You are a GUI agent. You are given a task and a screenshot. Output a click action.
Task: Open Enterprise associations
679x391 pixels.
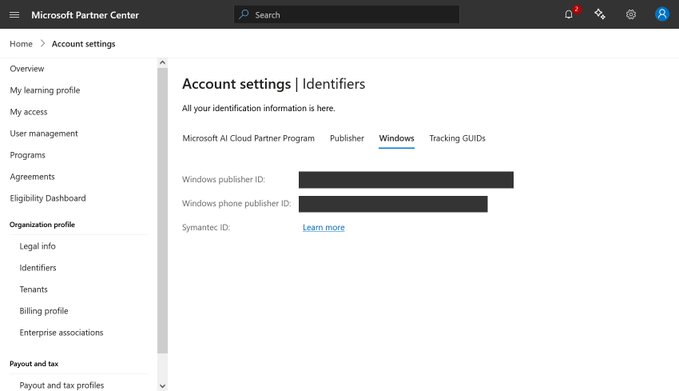pyautogui.click(x=61, y=333)
